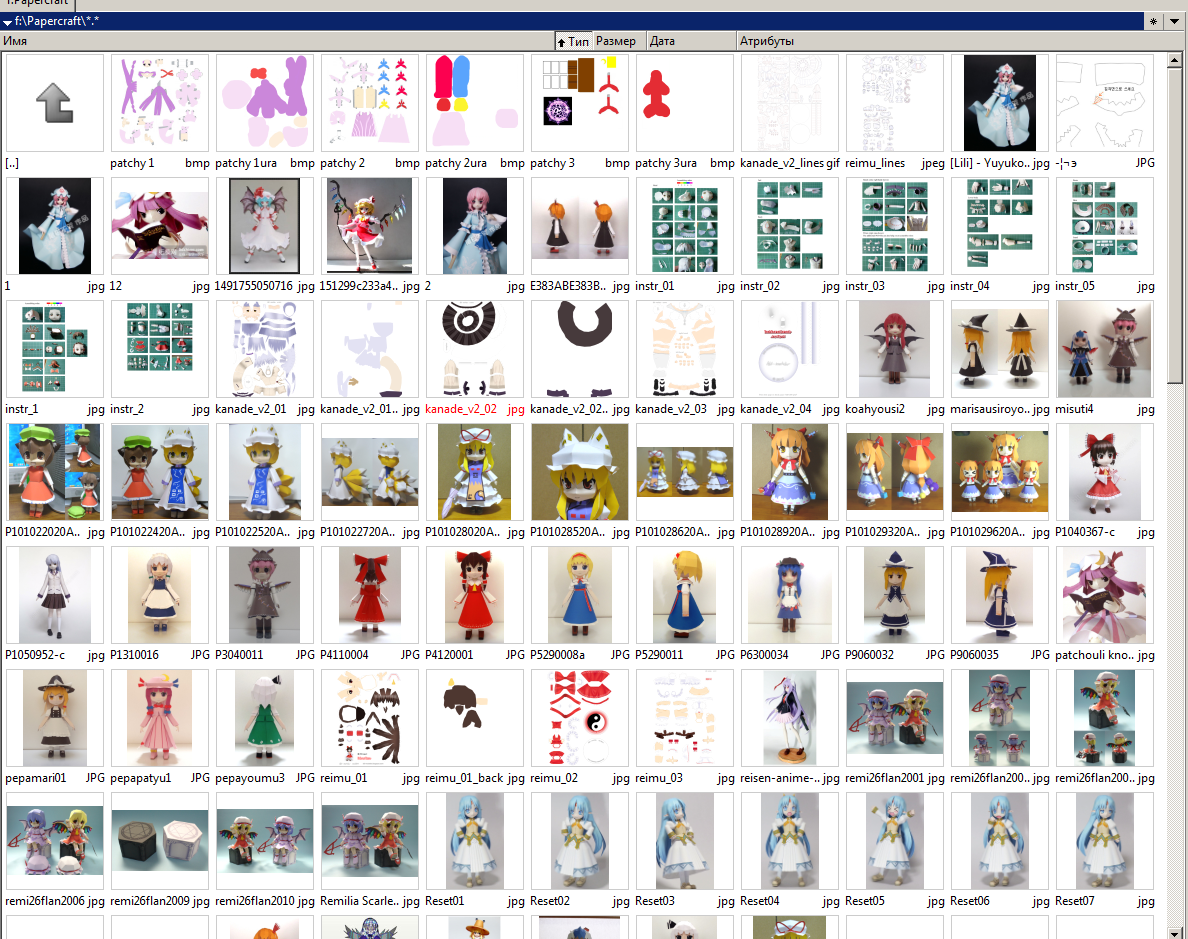This screenshot has width=1188, height=939.
Task: Select the kanade_v2_04 thumbnail
Action: point(789,349)
